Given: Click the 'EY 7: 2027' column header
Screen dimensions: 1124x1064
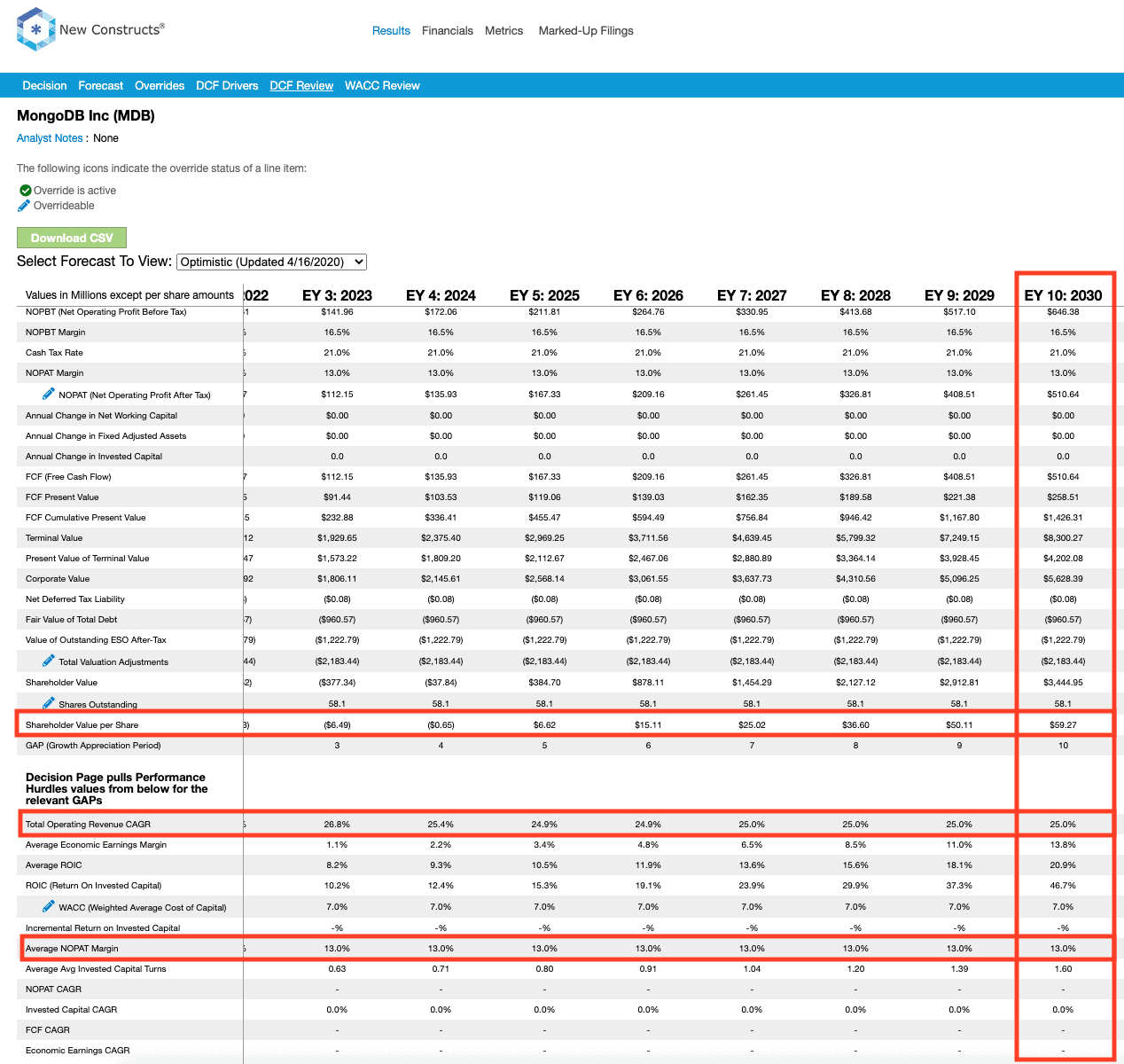Looking at the screenshot, I should pyautogui.click(x=752, y=295).
